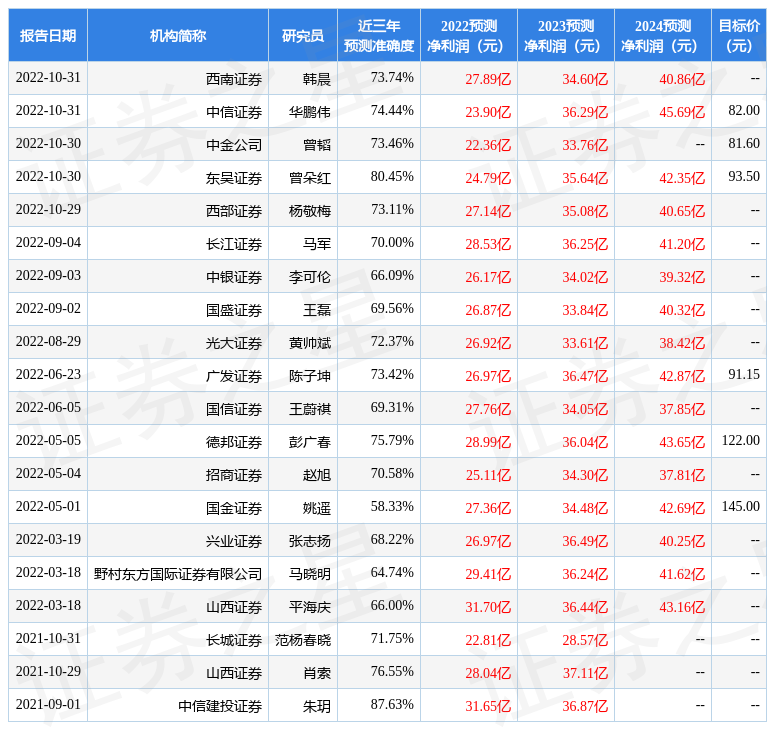Click researcher name 朱玥
Screen dimensions: 767x730
(316, 706)
